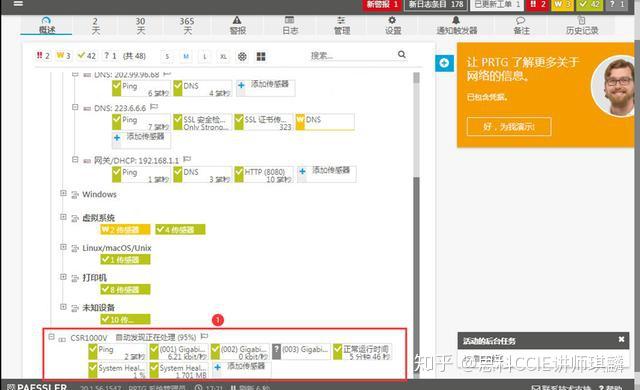Filter by down sensors (!! 2) in toolbar
Image resolution: width=640 pixels, height=390 pixels.
43,55
